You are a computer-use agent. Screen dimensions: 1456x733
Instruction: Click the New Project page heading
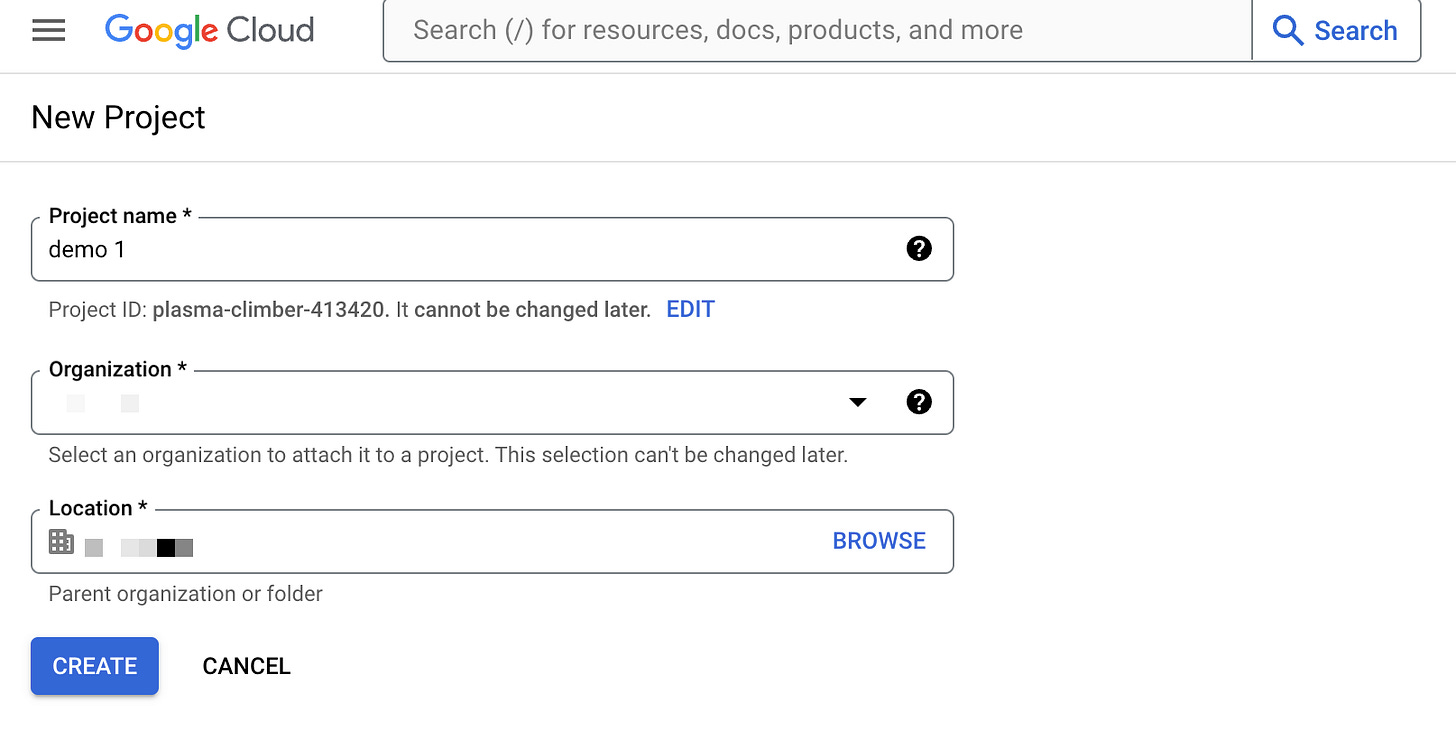click(x=118, y=118)
